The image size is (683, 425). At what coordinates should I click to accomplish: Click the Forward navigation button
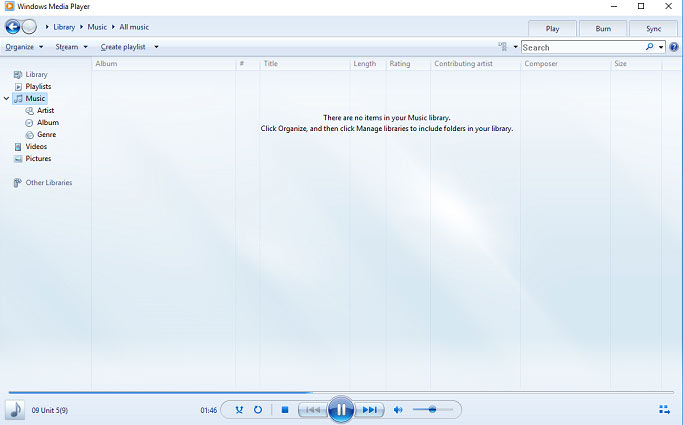tap(29, 27)
